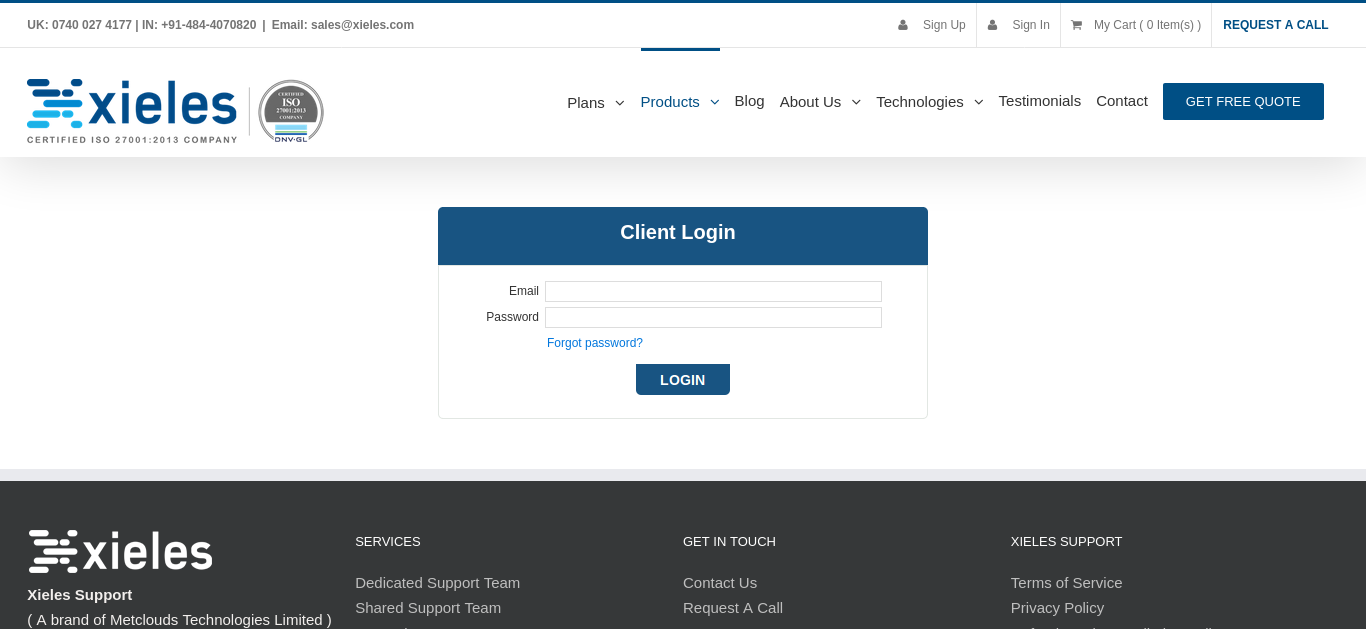Click the Sign In user icon
1366x629 pixels.
993,25
